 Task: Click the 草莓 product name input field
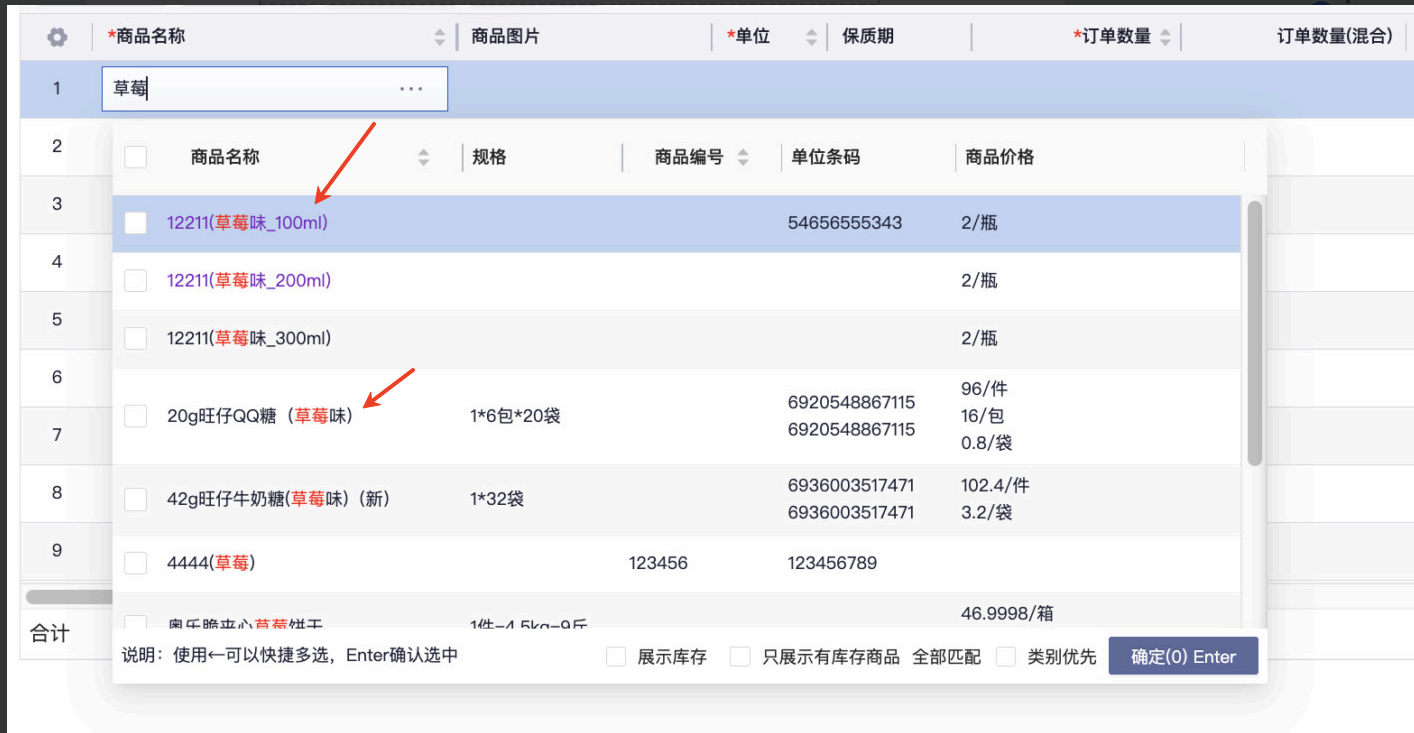(250, 89)
